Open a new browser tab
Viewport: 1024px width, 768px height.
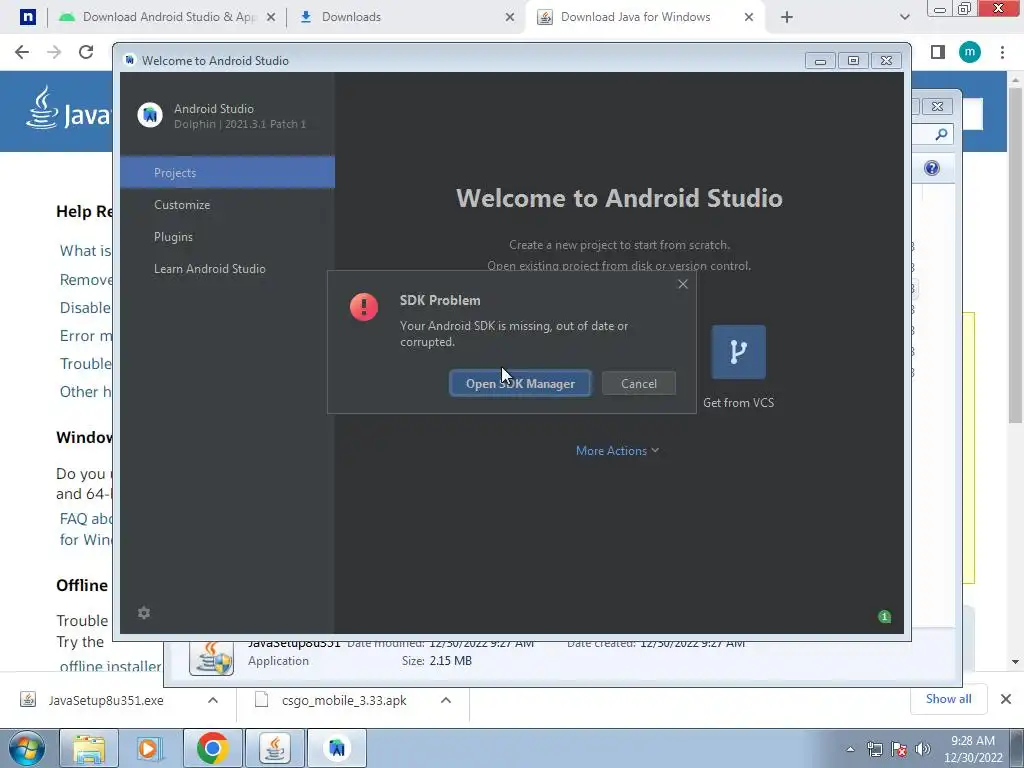(786, 17)
